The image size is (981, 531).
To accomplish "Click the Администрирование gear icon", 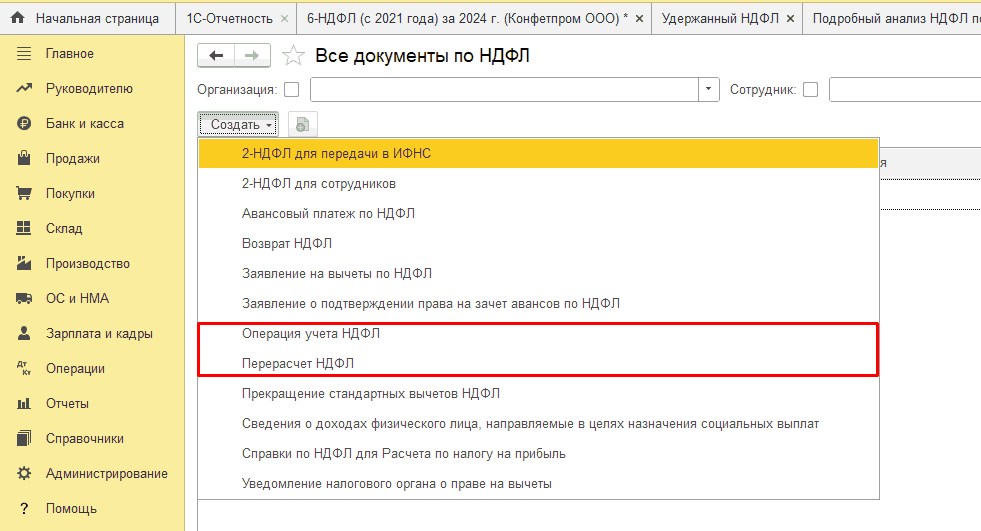I will (x=24, y=473).
